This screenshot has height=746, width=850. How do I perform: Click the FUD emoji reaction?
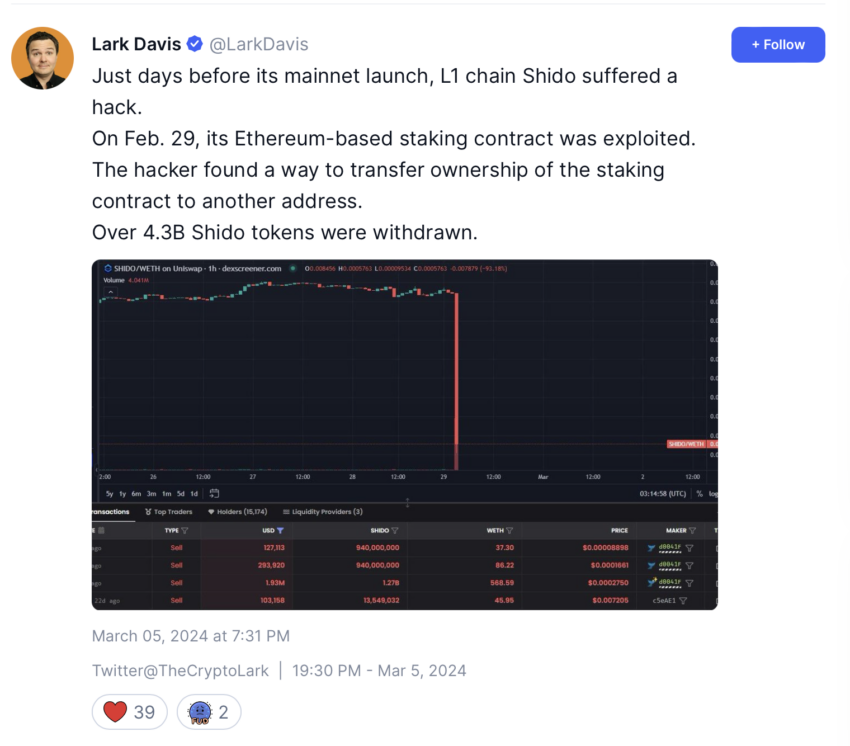(209, 711)
